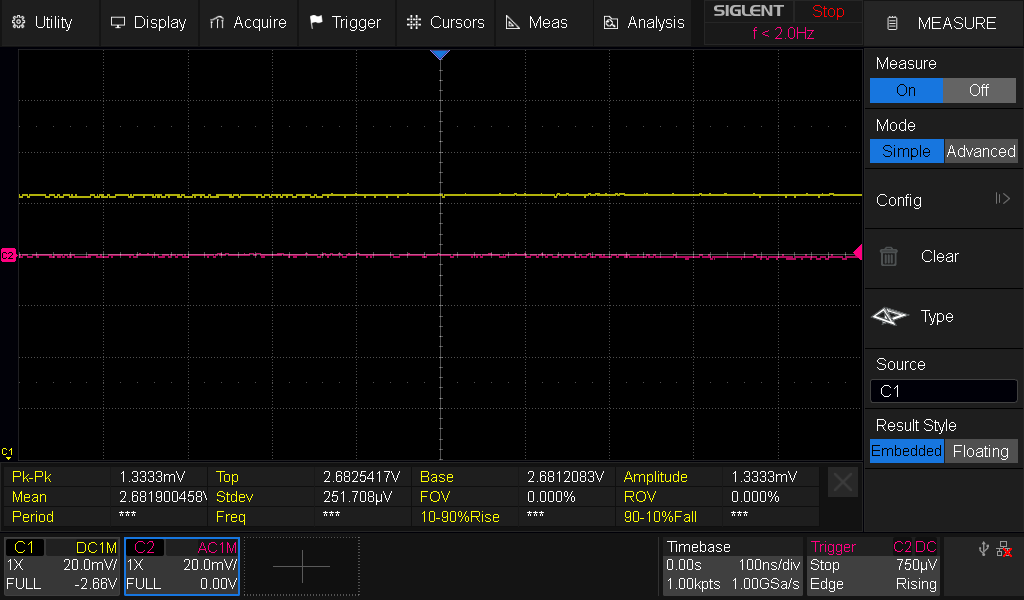Click the Top value 2.6825417V

[361, 477]
